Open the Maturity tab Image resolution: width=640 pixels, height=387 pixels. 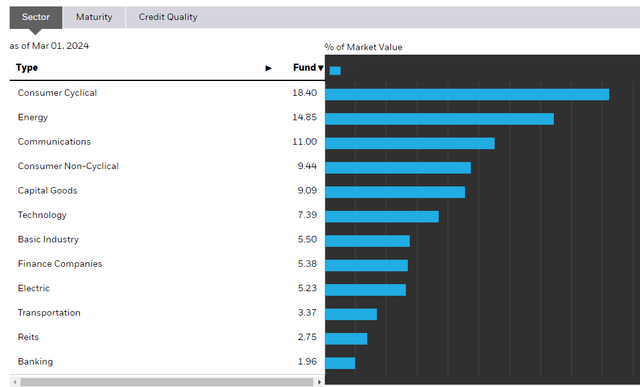94,17
